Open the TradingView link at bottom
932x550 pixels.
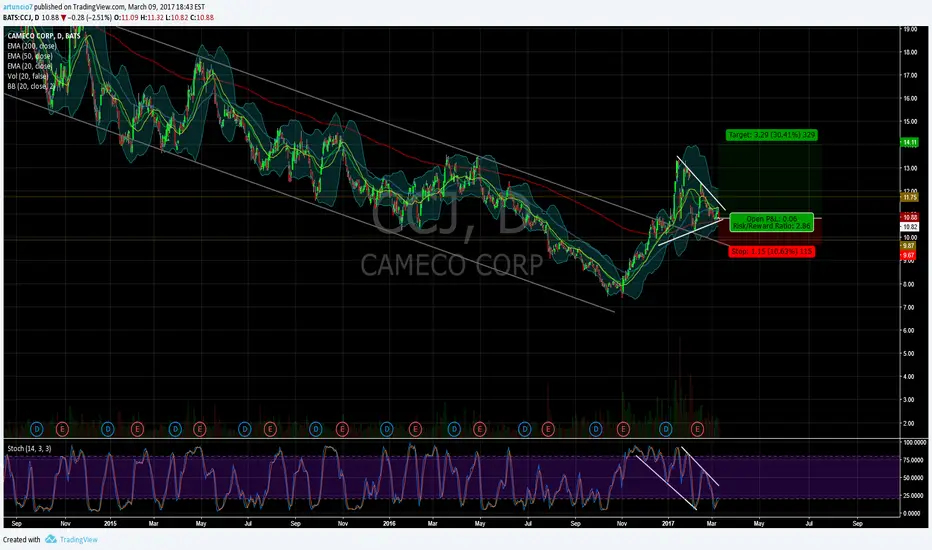click(78, 539)
